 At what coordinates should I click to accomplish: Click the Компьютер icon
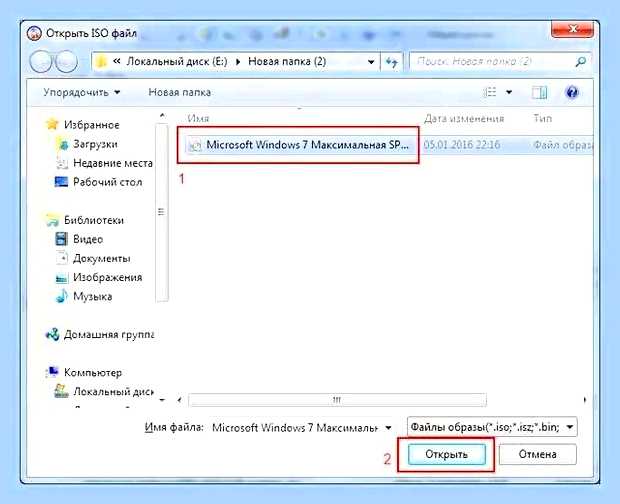tap(52, 372)
